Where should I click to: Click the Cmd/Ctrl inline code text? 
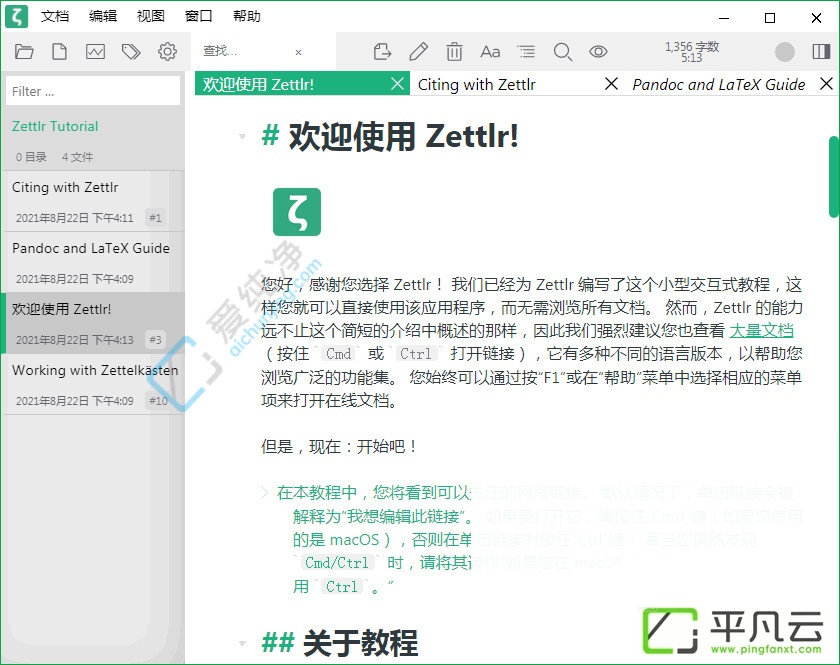(336, 563)
